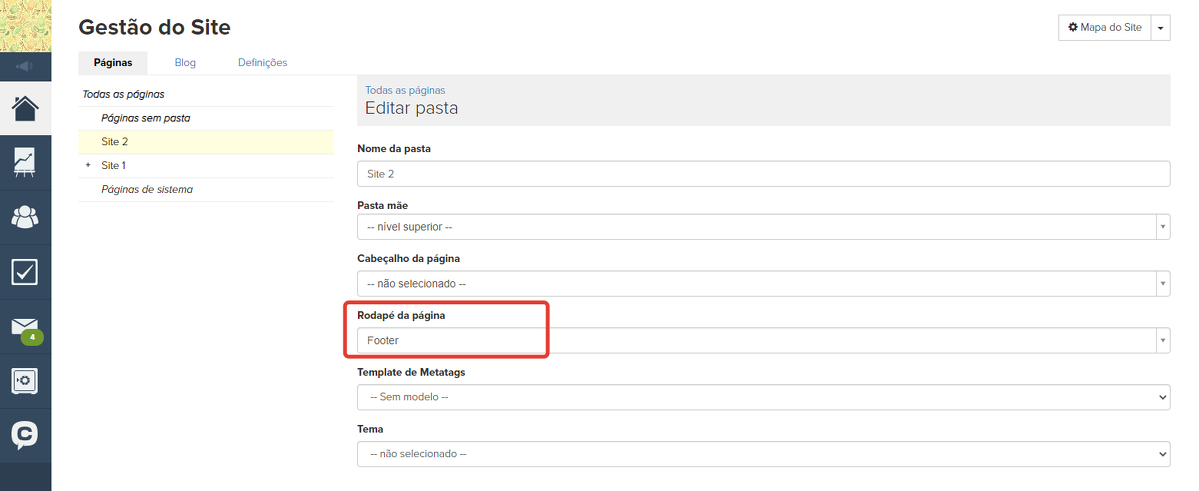The width and height of the screenshot is (1199, 491).
Task: Open the Pasta mãe dropdown
Action: [x=763, y=227]
